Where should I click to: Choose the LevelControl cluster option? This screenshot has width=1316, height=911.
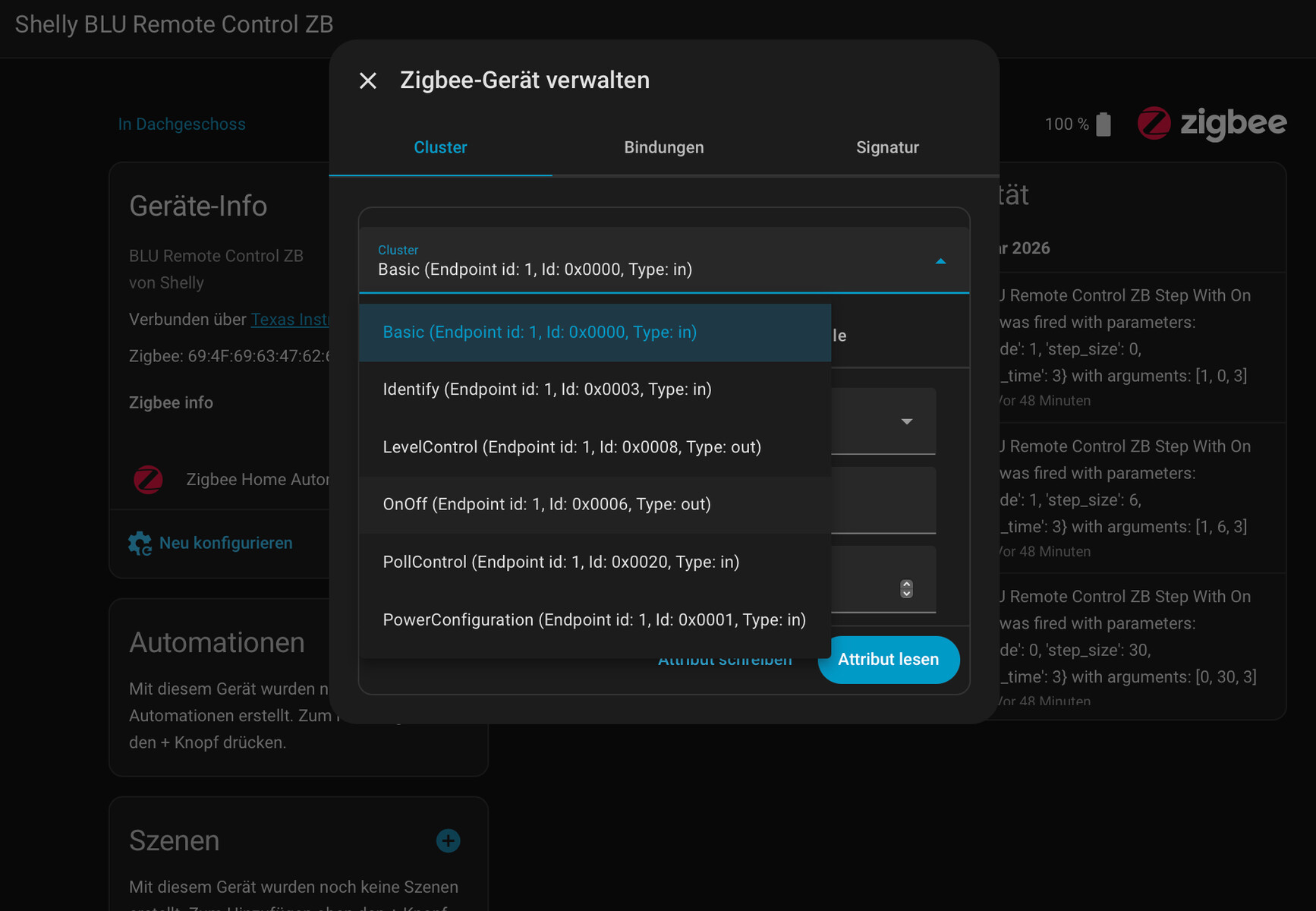(x=571, y=447)
